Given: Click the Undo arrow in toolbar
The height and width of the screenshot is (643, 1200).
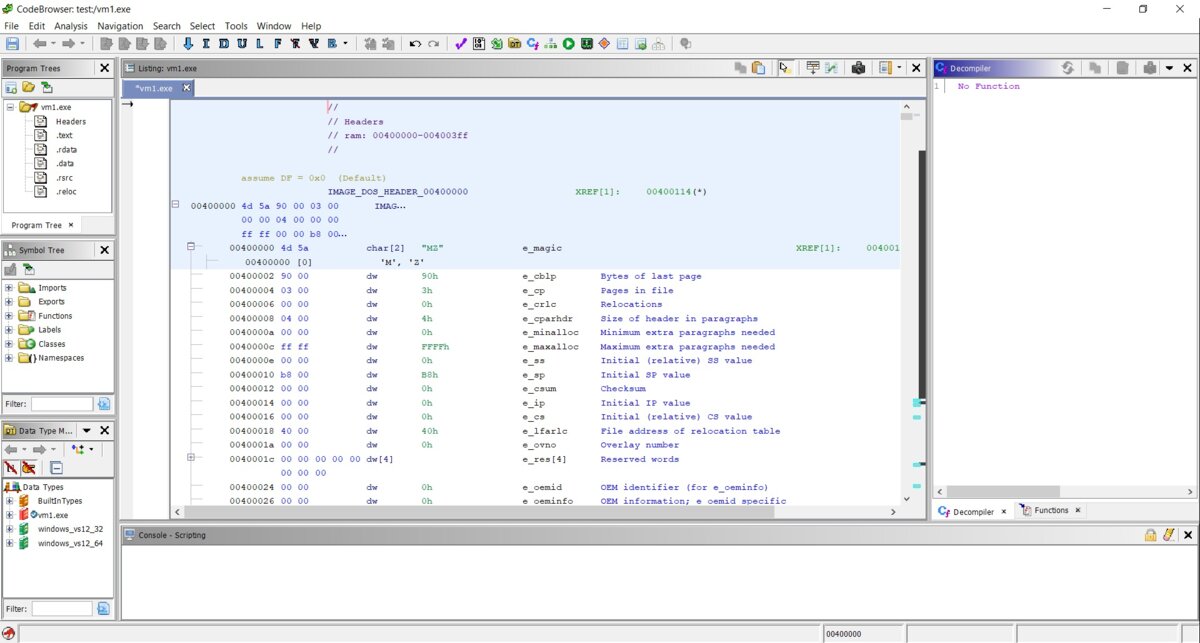Looking at the screenshot, I should (x=415, y=44).
